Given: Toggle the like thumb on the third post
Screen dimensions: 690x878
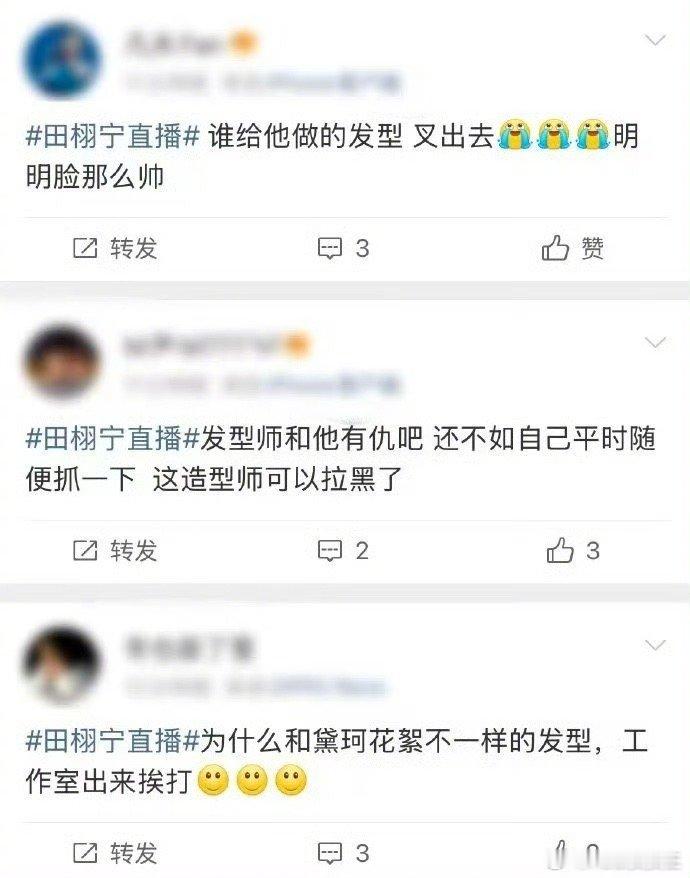Looking at the screenshot, I should tap(562, 854).
